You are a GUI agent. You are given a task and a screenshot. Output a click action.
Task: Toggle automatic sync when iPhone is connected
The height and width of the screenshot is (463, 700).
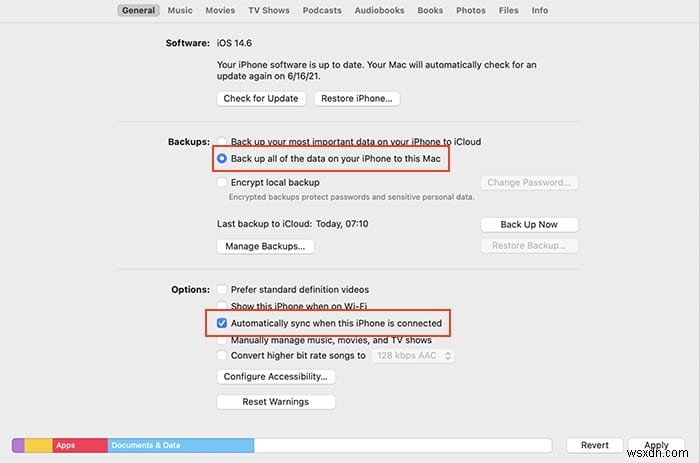(x=223, y=324)
